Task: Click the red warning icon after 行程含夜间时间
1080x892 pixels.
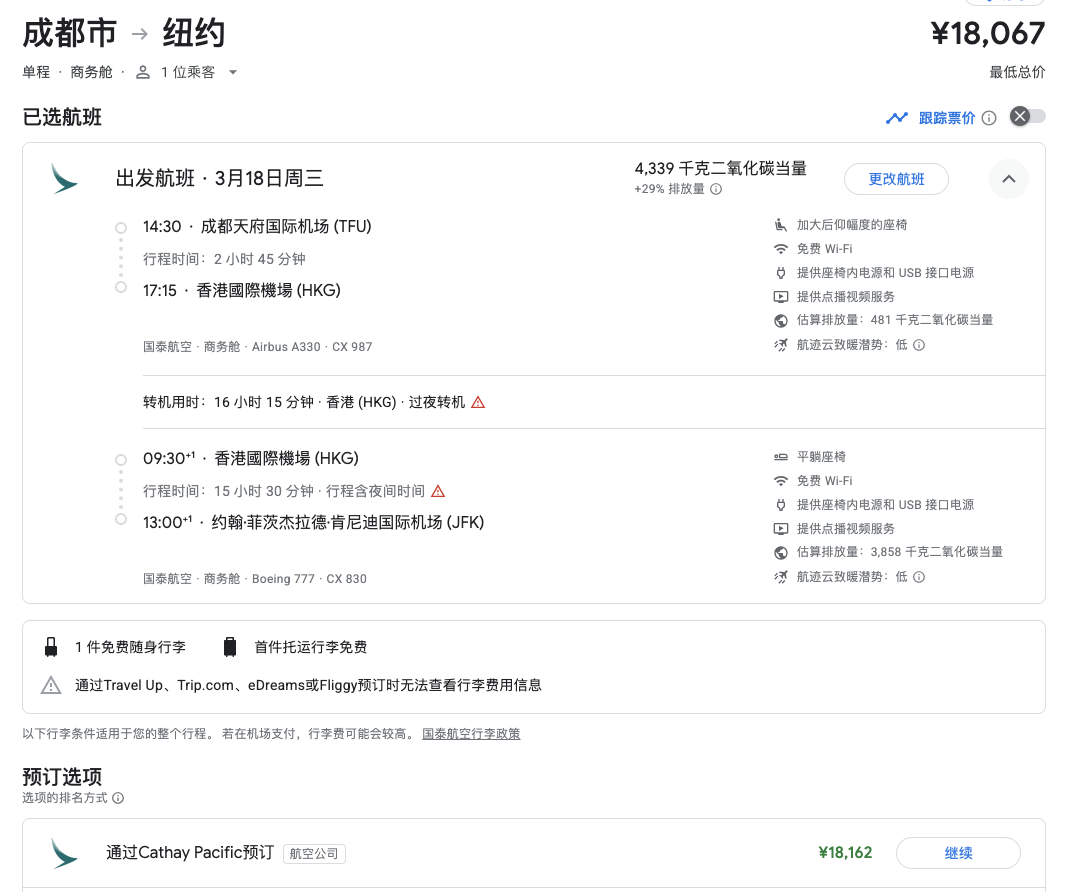Action: coord(438,491)
